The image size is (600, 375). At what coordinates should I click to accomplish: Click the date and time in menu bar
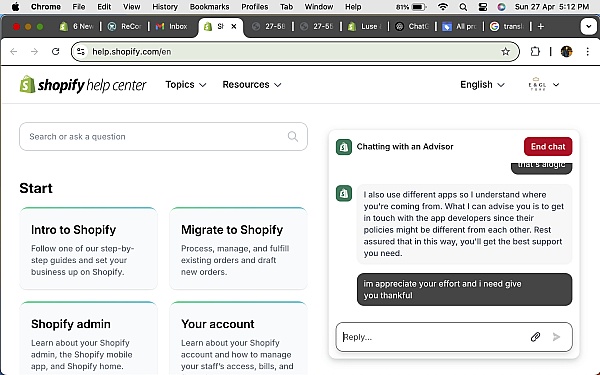coord(552,7)
